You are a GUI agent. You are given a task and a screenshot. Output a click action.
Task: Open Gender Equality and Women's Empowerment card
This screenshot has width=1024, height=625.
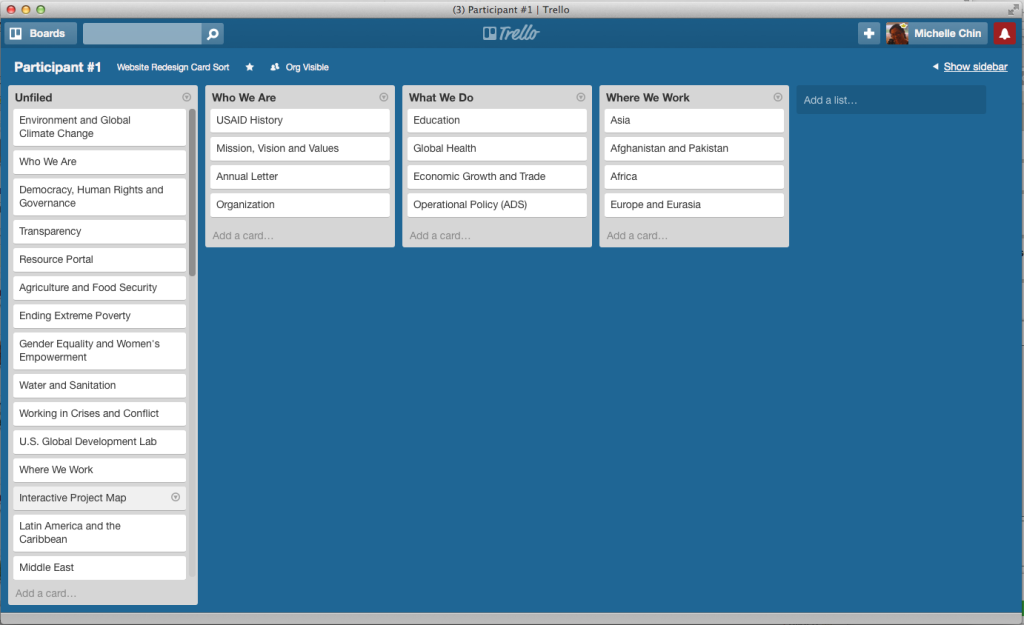99,351
